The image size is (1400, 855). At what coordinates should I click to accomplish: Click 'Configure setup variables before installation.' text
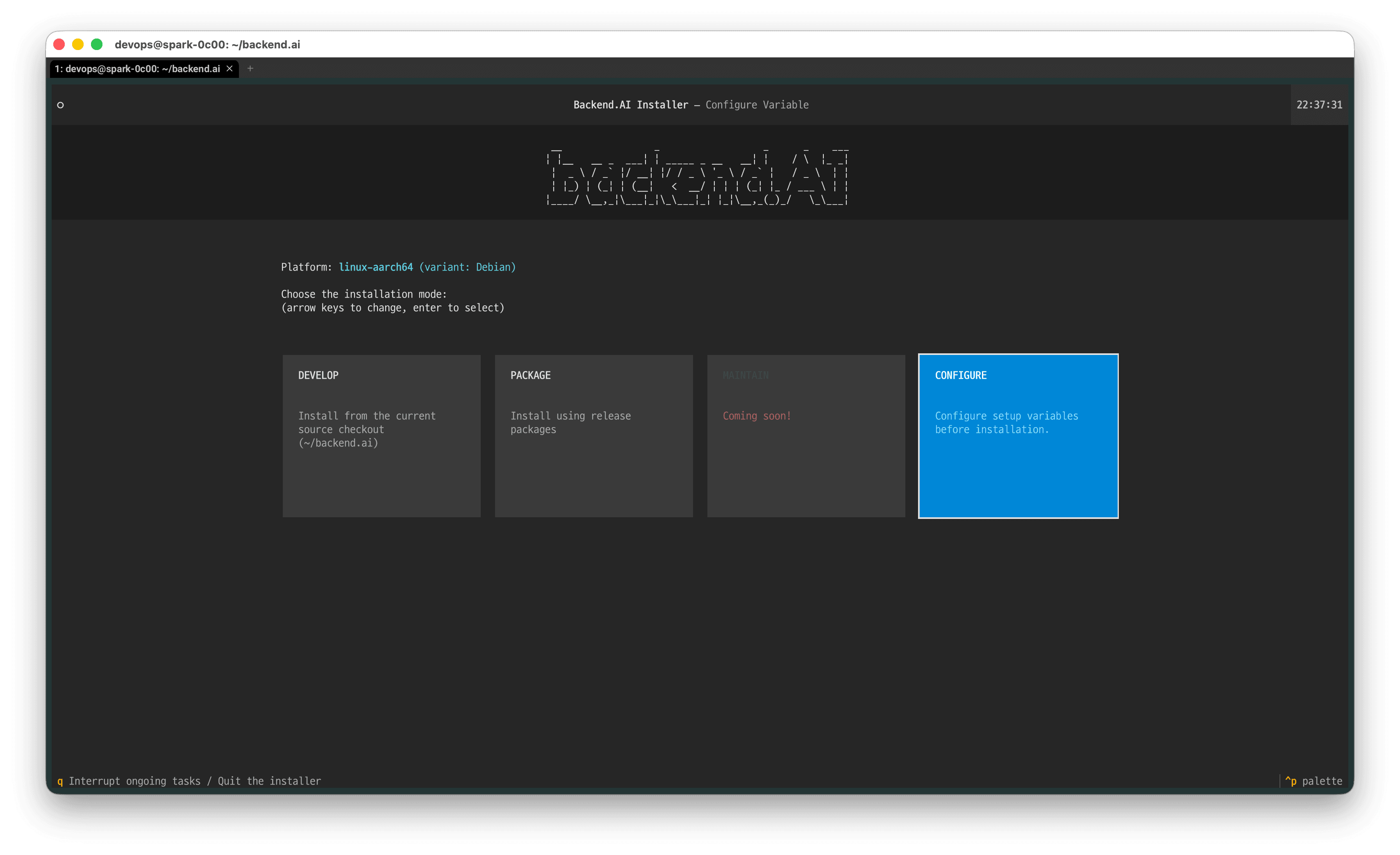[1006, 423]
